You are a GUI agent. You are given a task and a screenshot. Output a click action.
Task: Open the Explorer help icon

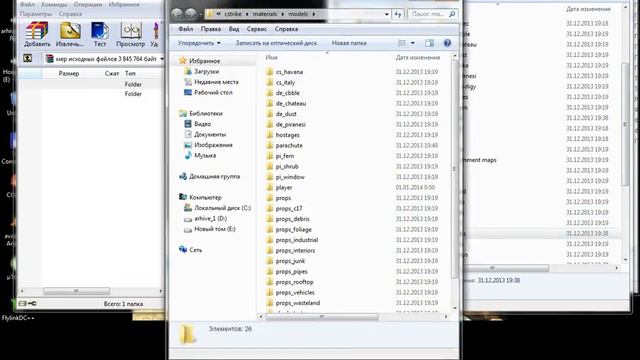(x=447, y=43)
